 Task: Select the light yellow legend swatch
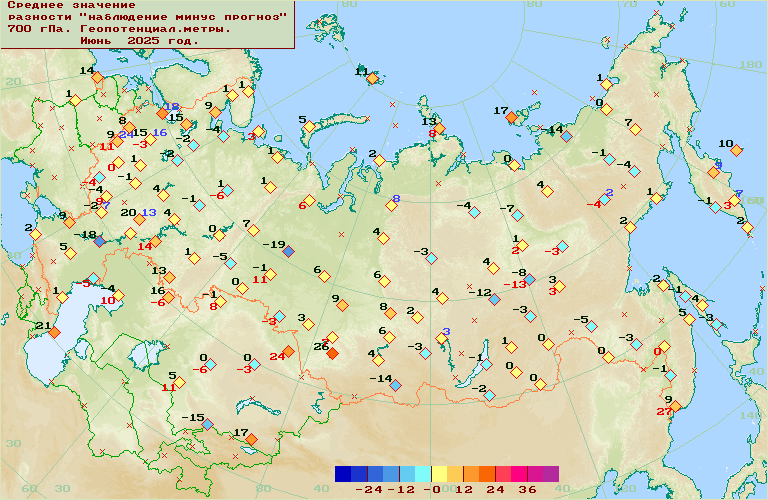(x=439, y=474)
